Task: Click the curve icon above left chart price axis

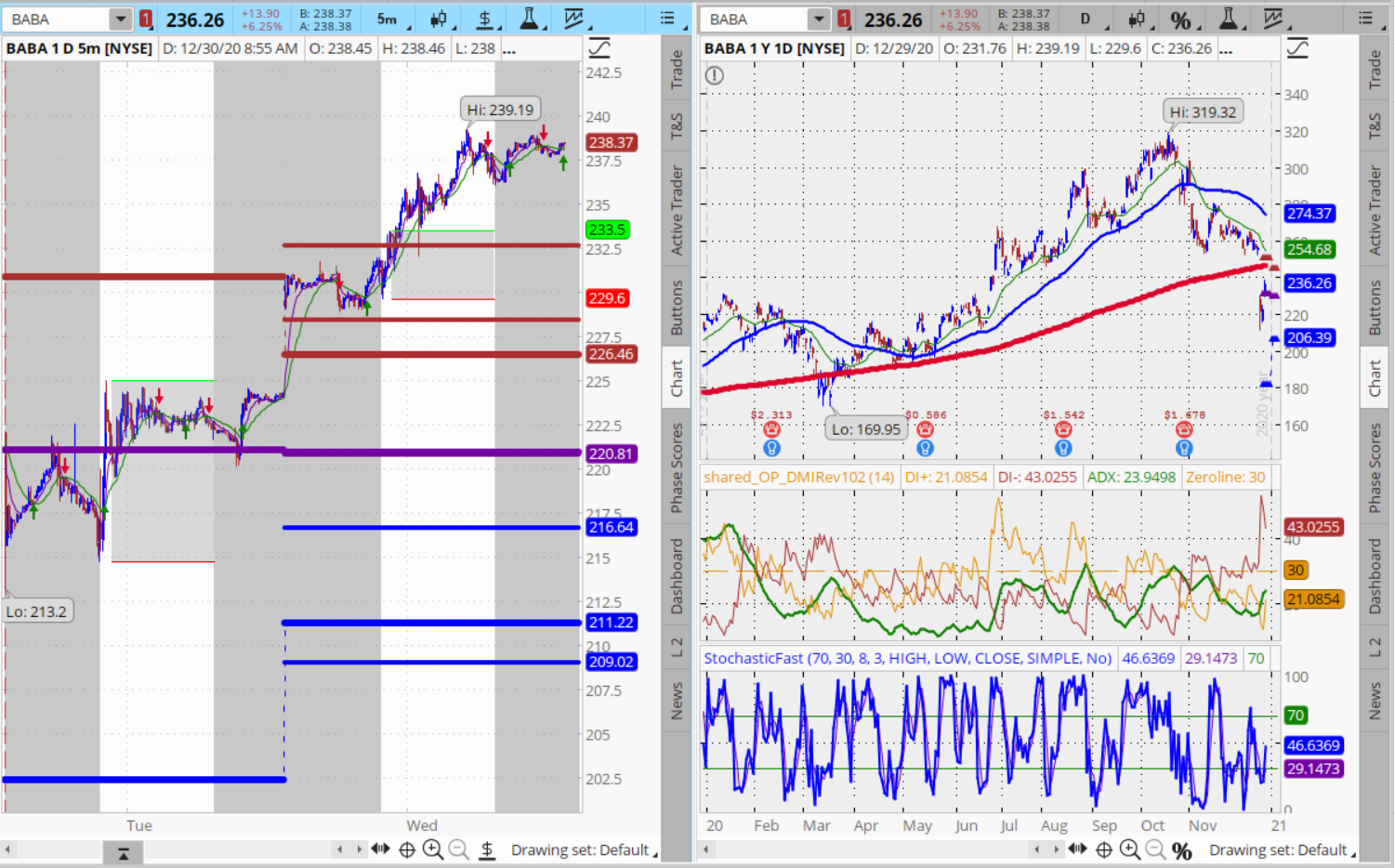Action: (x=599, y=48)
